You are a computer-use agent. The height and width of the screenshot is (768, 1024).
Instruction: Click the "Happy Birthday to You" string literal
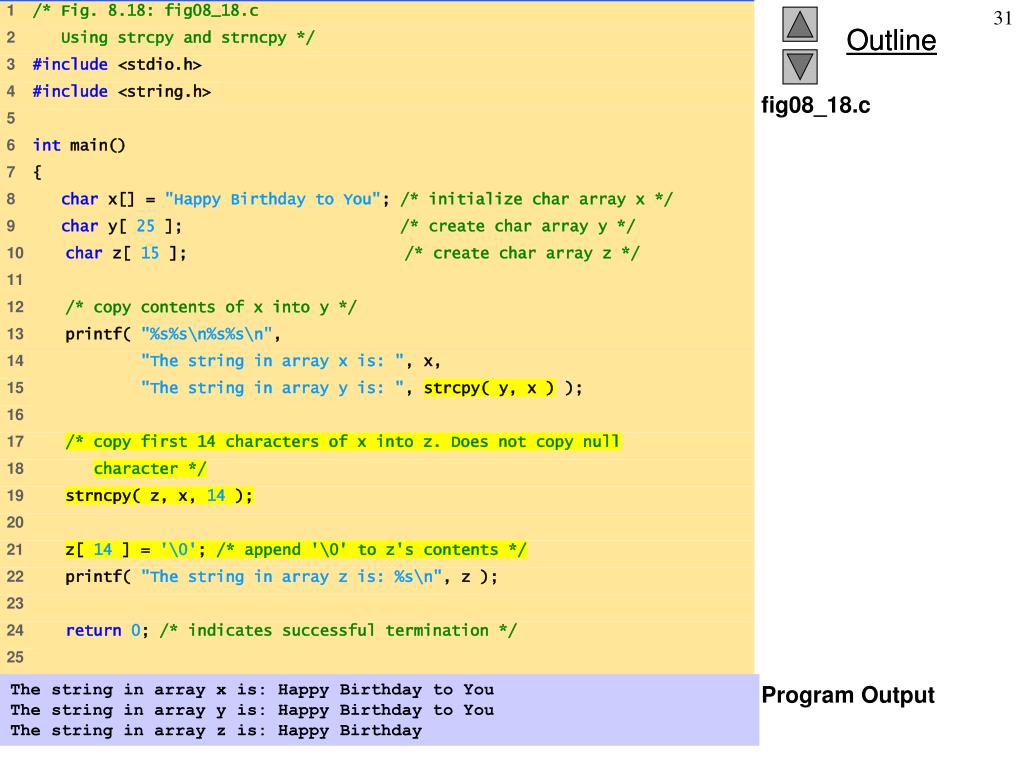[272, 199]
